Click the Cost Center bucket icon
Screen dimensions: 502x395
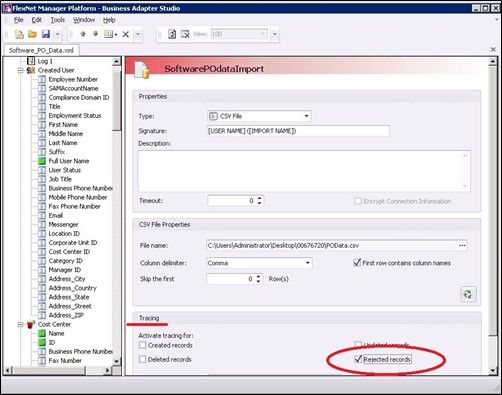click(31, 324)
